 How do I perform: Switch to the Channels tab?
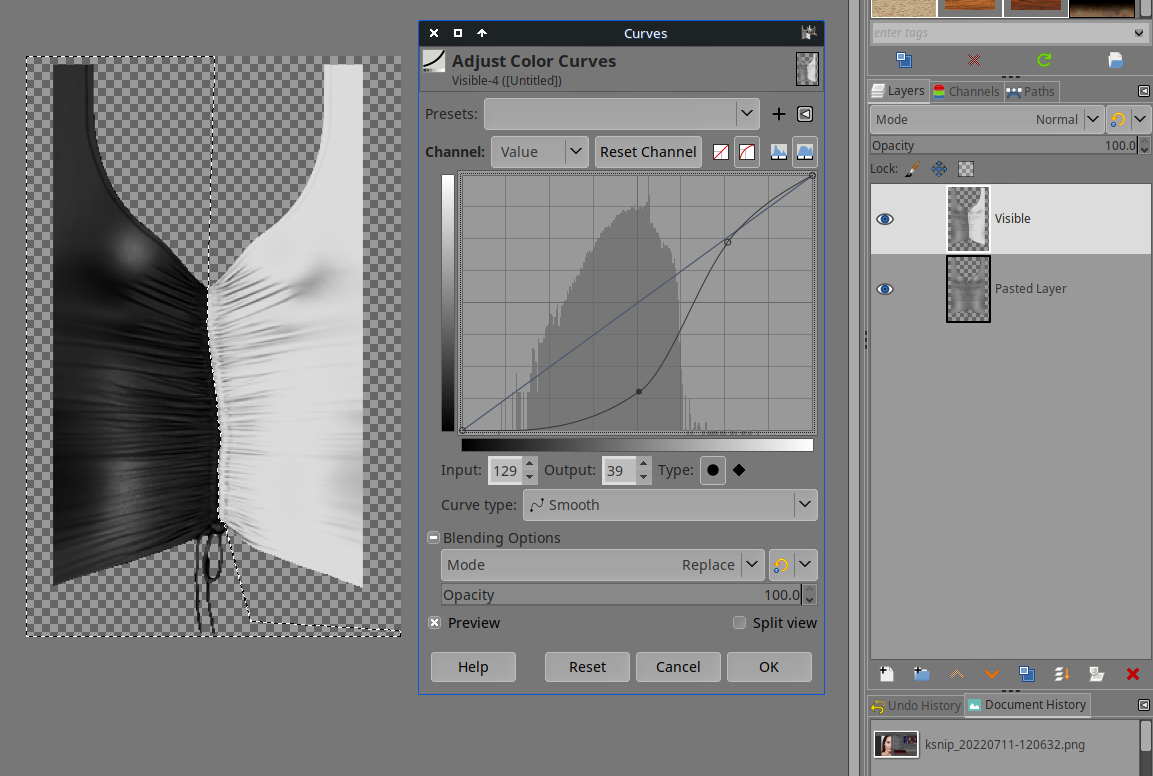click(x=965, y=91)
